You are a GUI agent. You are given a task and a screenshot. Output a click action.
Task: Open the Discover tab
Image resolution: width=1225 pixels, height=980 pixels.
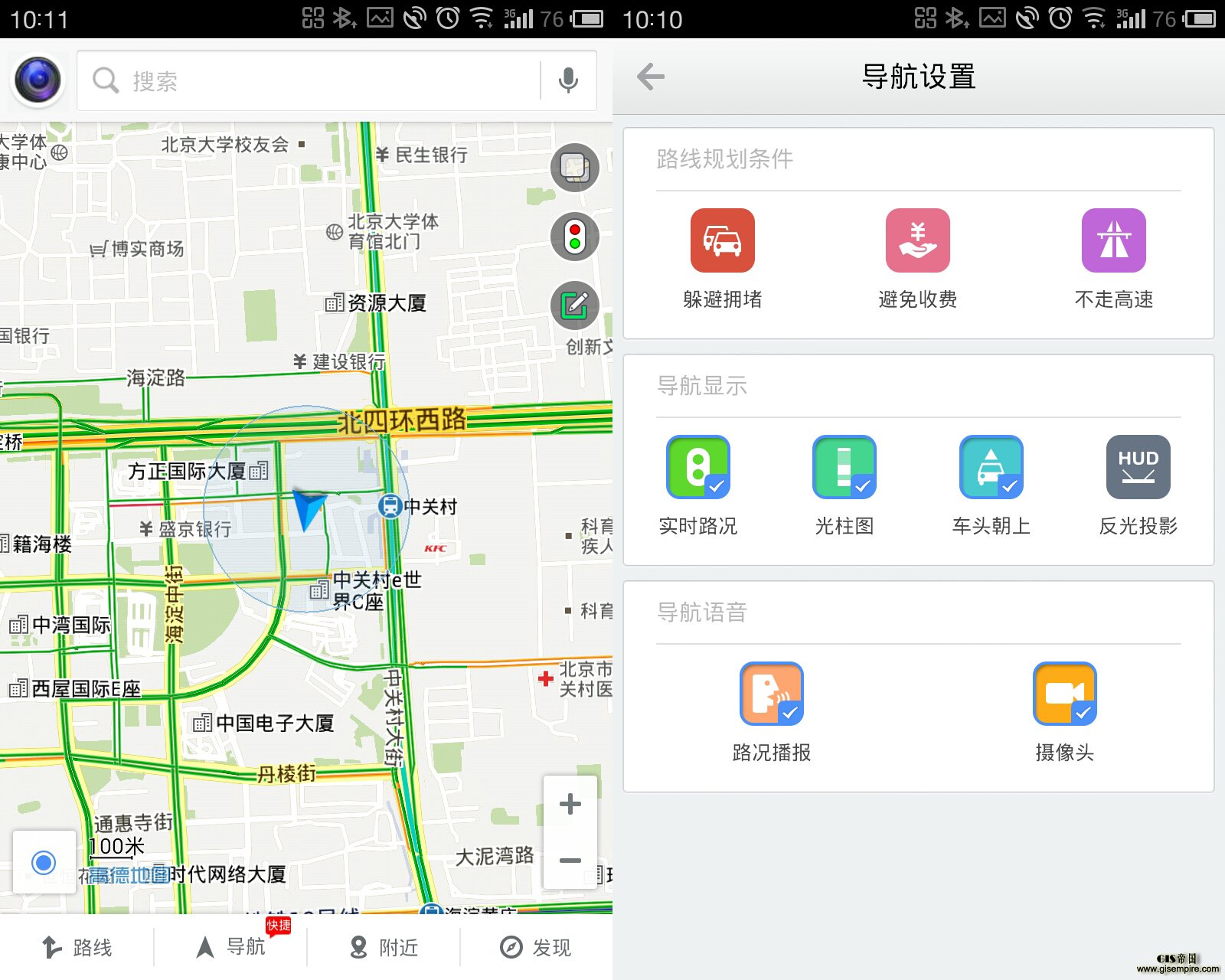pos(536,947)
